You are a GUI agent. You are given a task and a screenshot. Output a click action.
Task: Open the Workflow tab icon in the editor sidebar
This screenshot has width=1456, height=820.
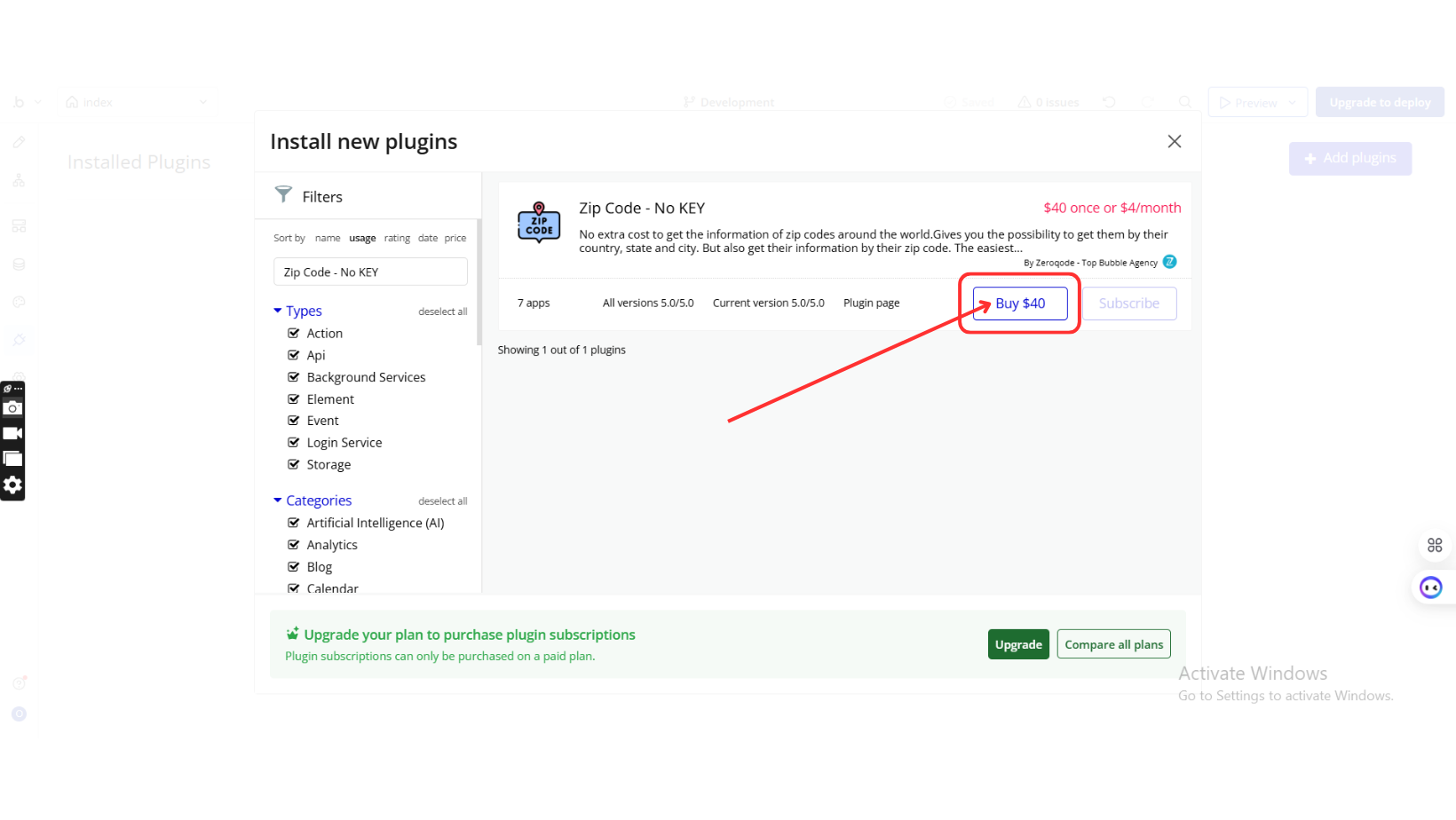tap(19, 180)
